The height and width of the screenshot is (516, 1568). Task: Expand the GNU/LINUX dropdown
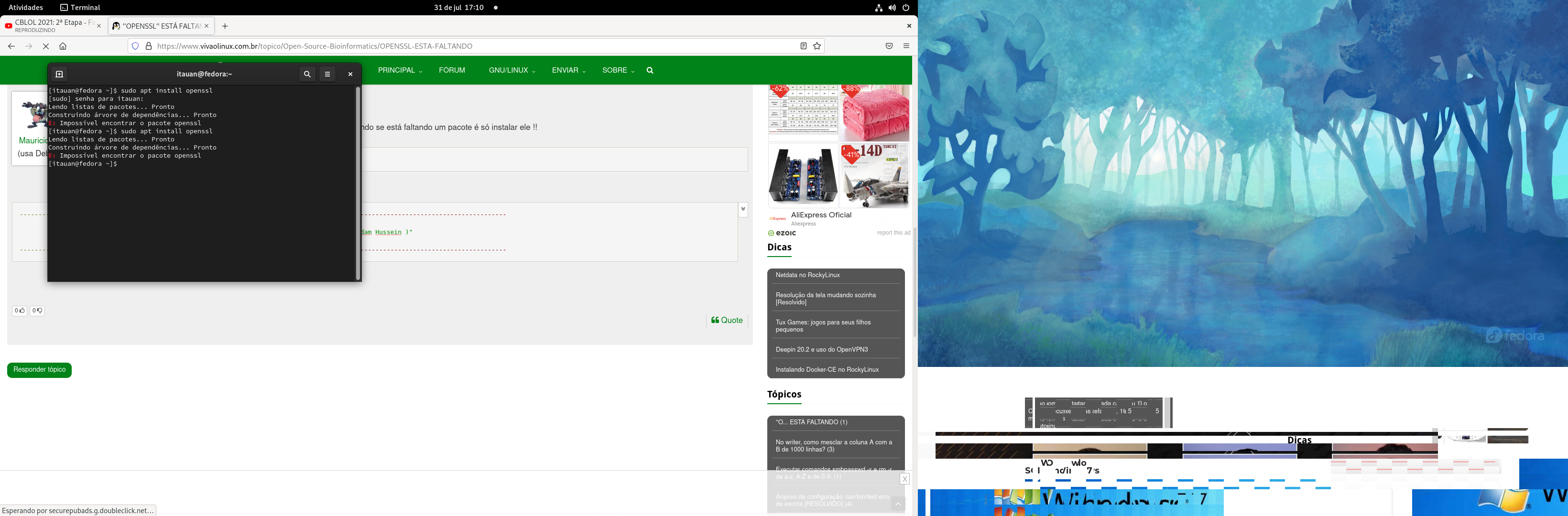point(512,71)
